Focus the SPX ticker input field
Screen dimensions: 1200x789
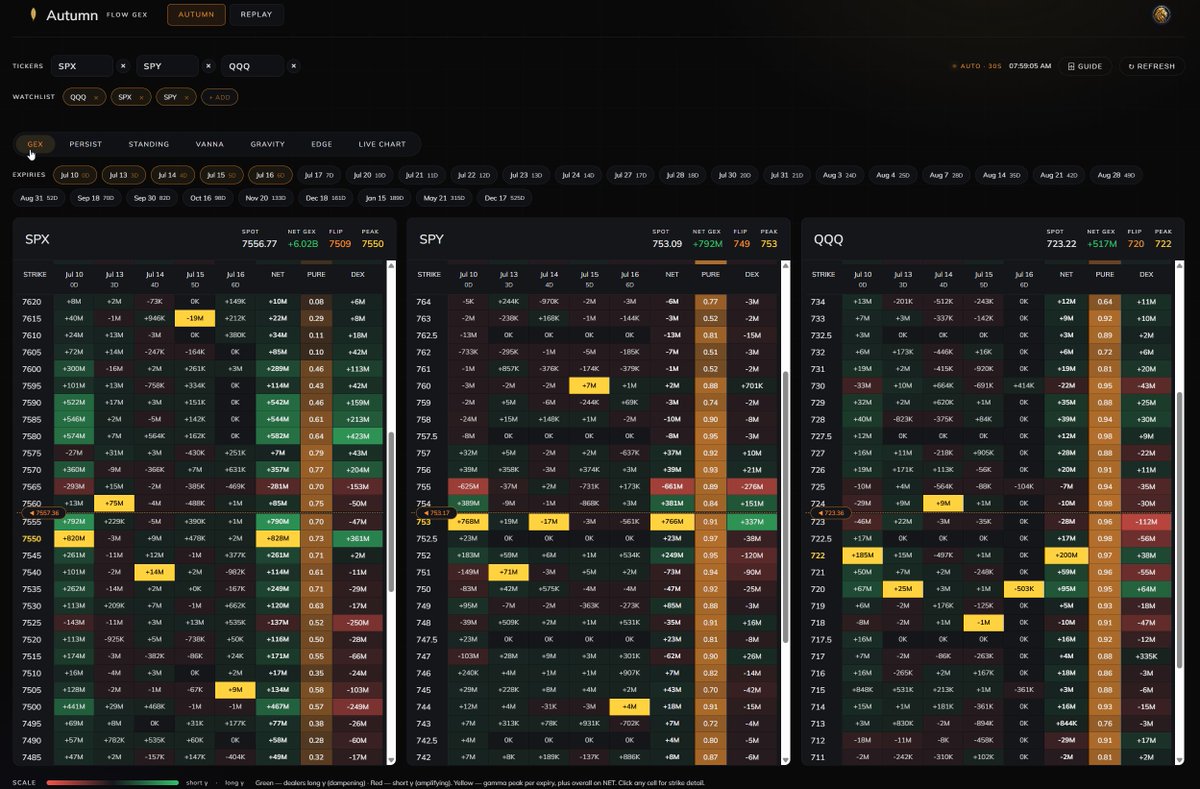[x=83, y=66]
